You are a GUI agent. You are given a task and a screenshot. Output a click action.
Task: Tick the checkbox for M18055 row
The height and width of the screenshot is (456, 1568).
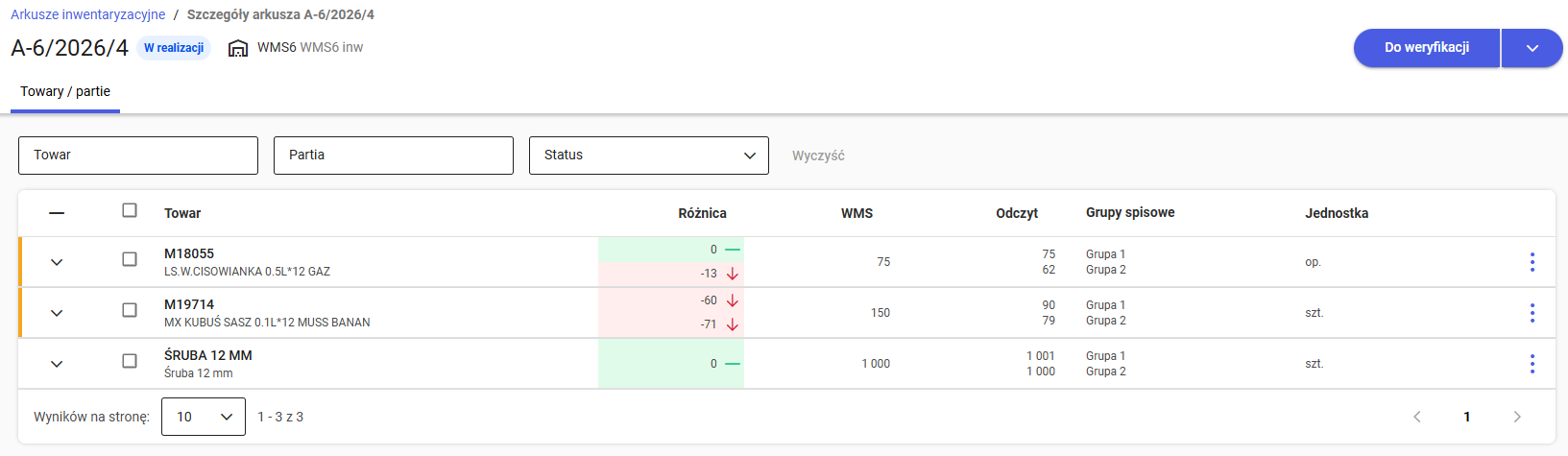[130, 259]
